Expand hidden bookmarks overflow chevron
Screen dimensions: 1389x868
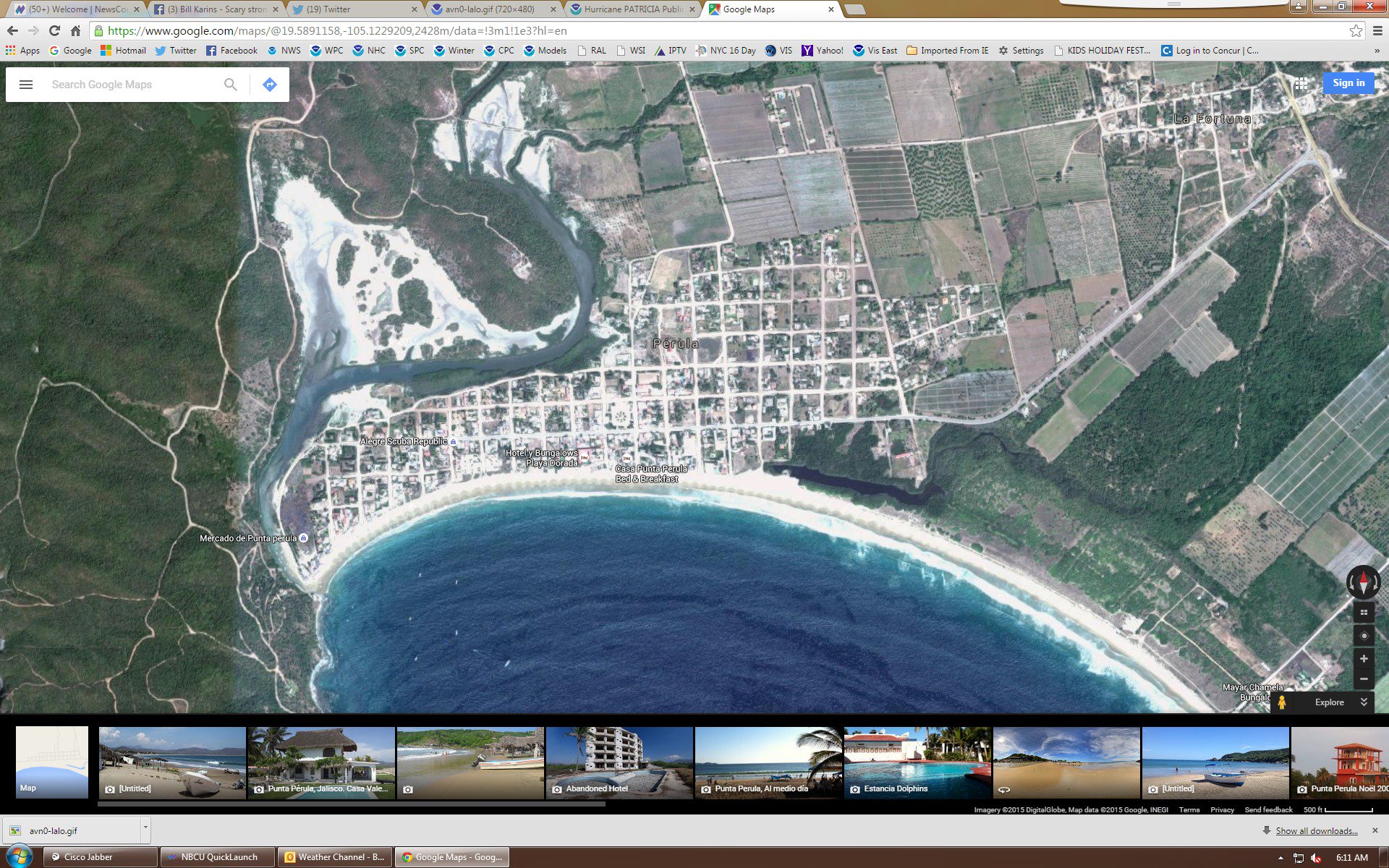(x=1376, y=51)
